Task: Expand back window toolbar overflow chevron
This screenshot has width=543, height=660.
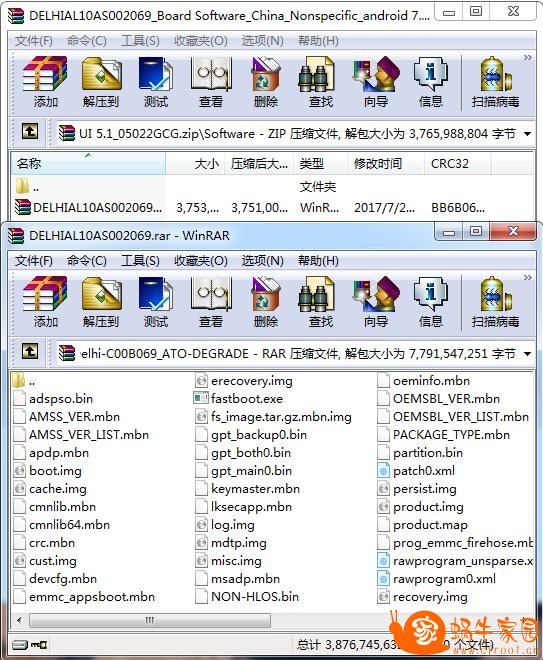Action: (528, 58)
